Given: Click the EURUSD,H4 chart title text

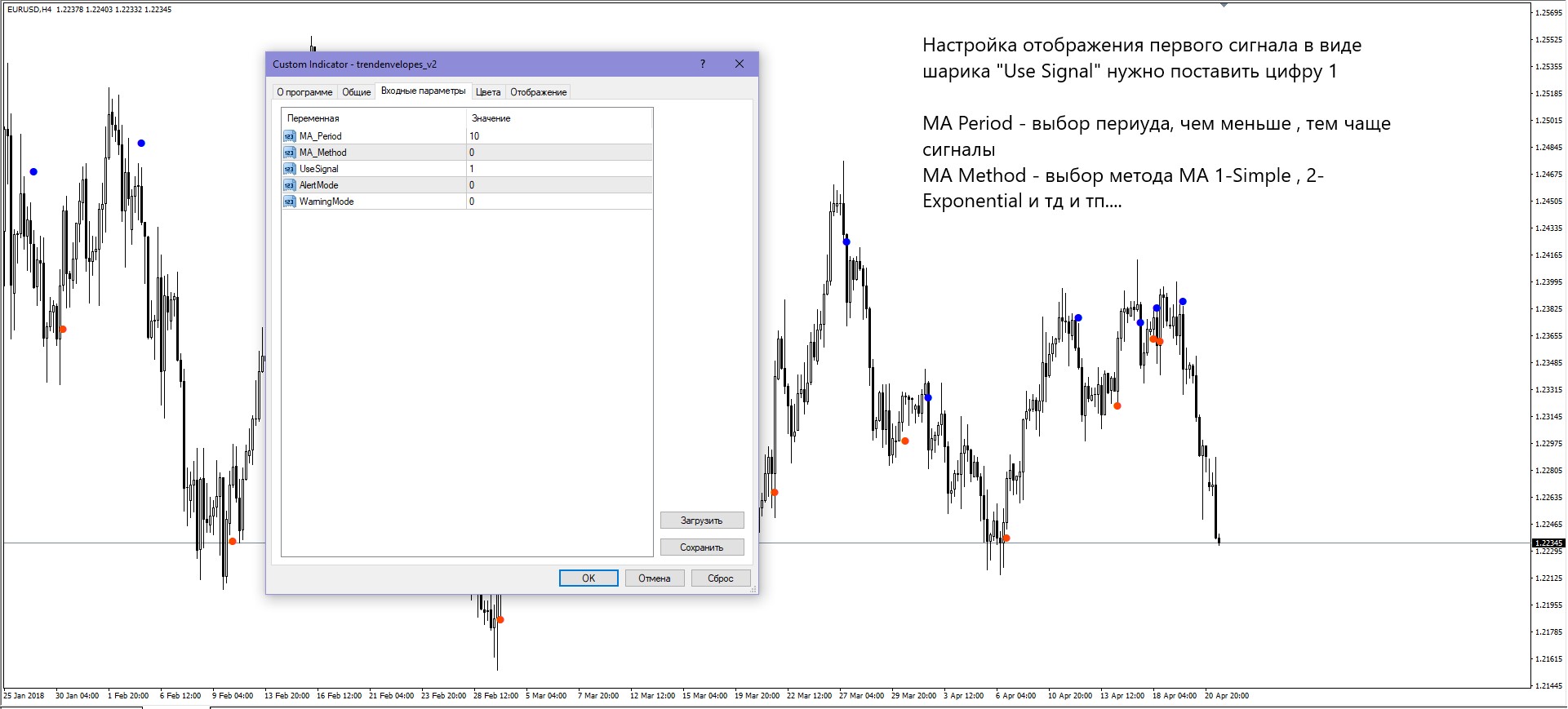Looking at the screenshot, I should point(29,10).
